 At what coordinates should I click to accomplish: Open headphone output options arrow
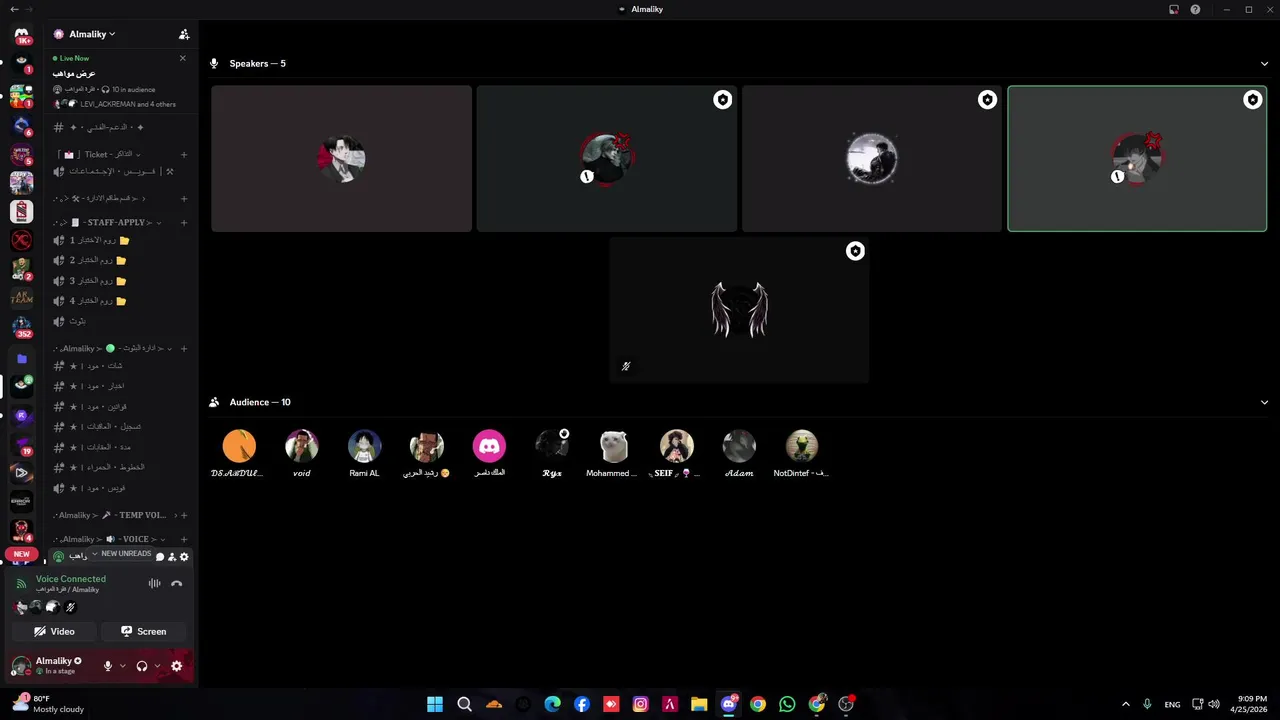[x=157, y=666]
